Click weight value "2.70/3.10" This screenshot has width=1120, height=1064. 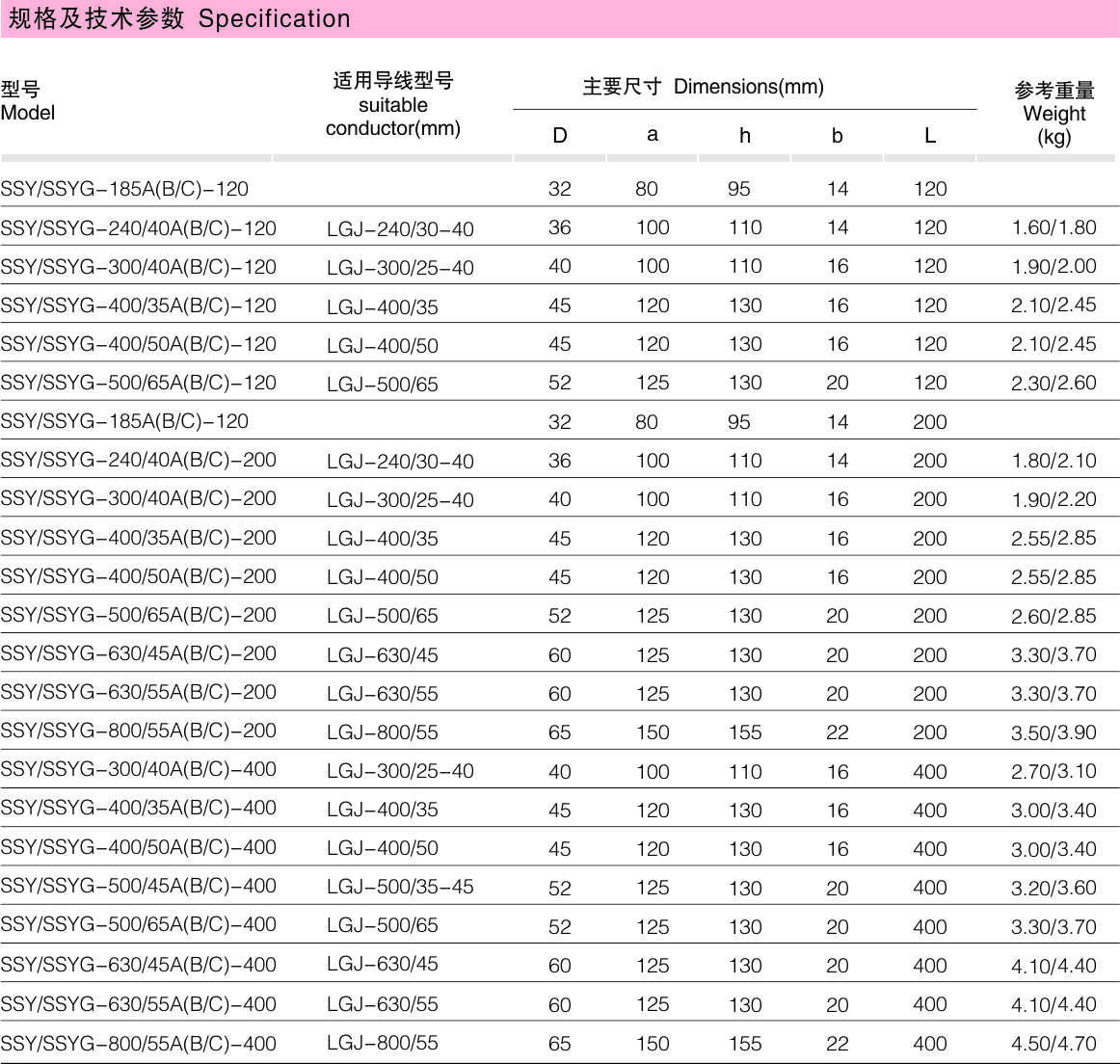[1053, 771]
